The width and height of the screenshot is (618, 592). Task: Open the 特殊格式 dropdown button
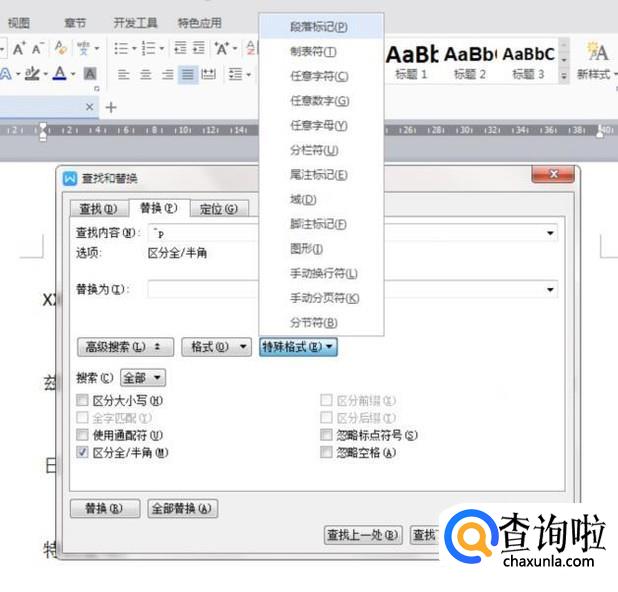(298, 347)
